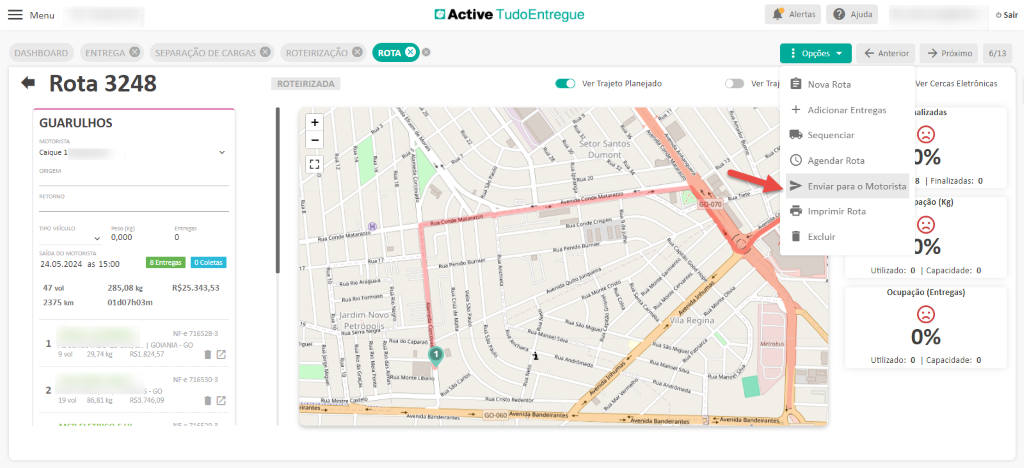Click the small gray close-all tabs icon
The width and height of the screenshot is (1024, 468).
426,53
